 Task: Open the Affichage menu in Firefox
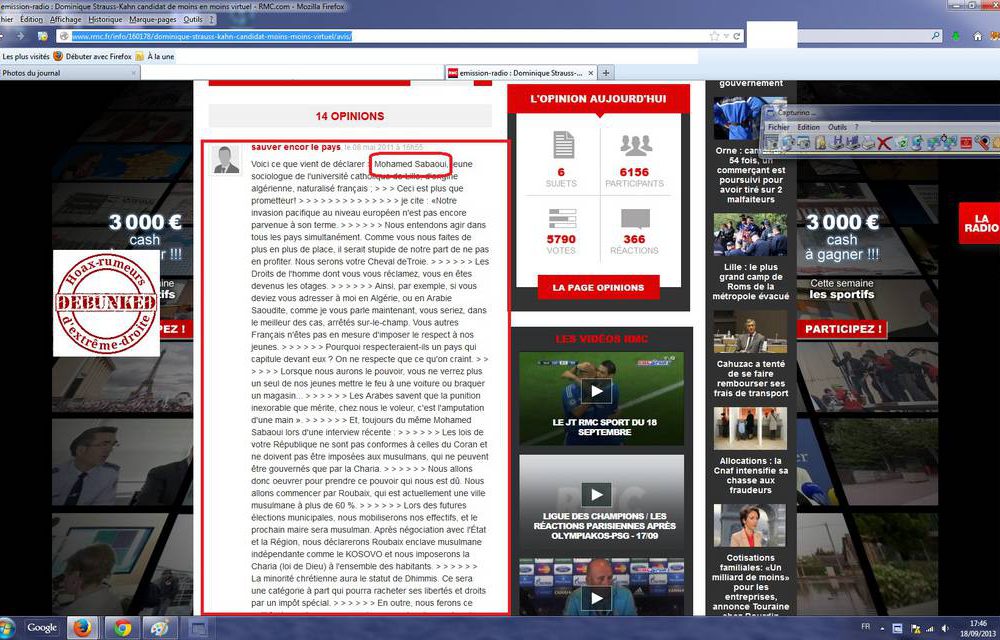65,20
